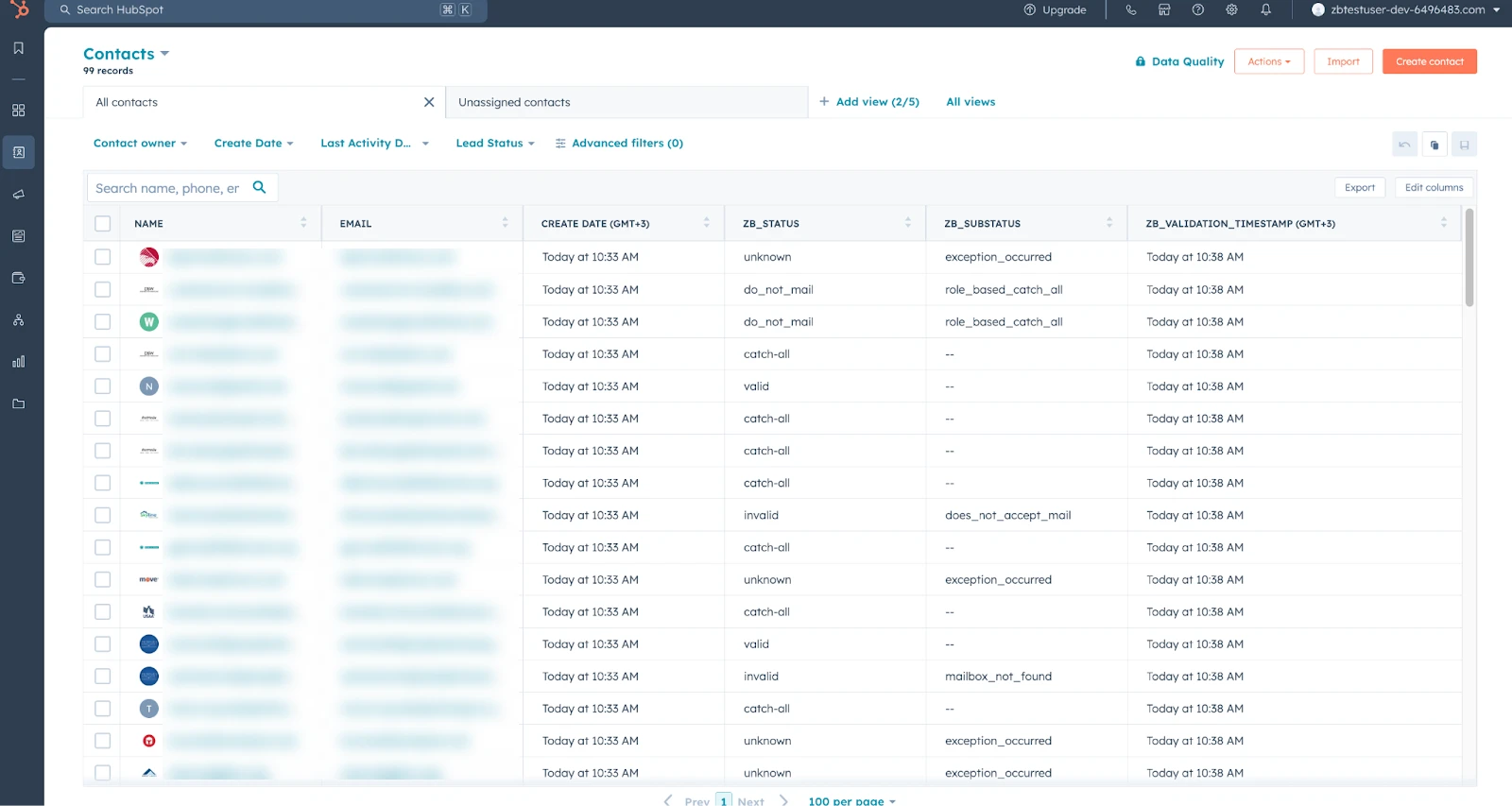Open the notifications bell
1512x806 pixels.
(1265, 10)
